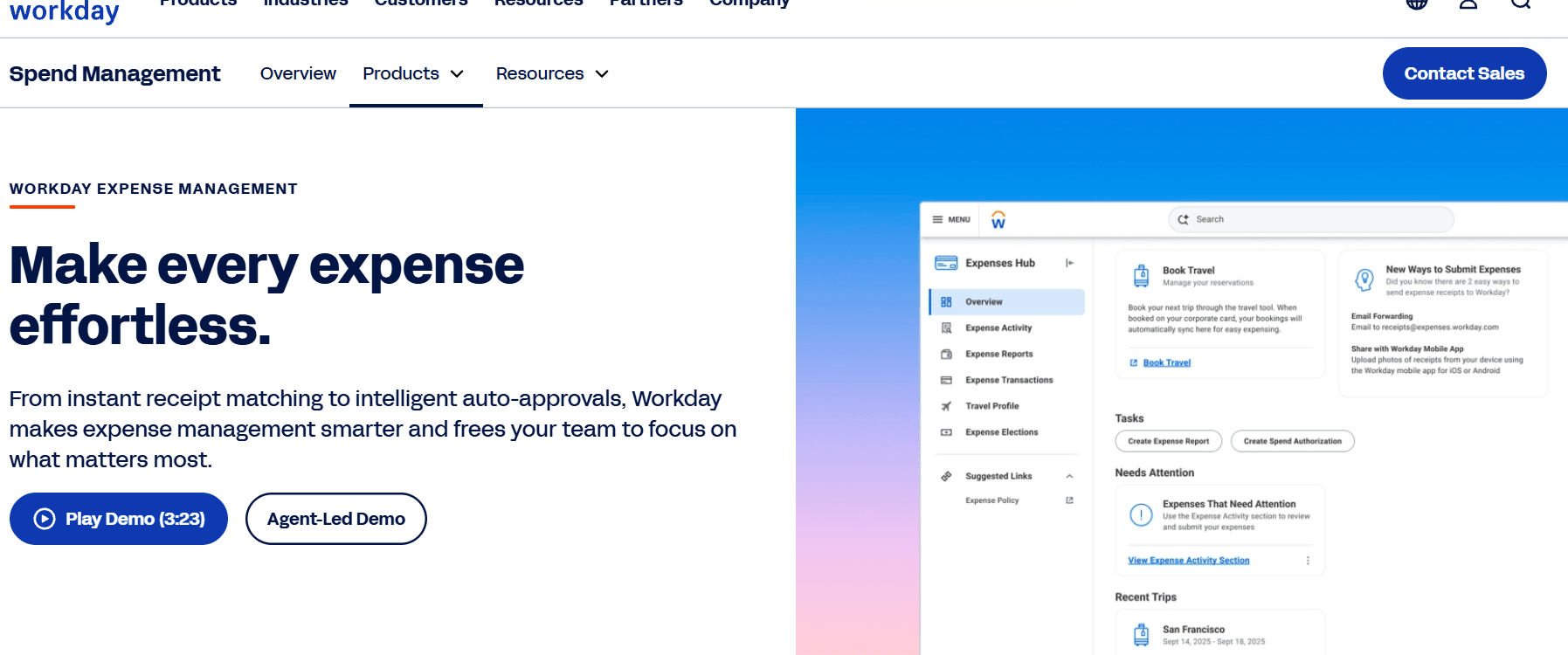Click the Contact Sales button
The image size is (1568, 655).
pyautogui.click(x=1464, y=73)
